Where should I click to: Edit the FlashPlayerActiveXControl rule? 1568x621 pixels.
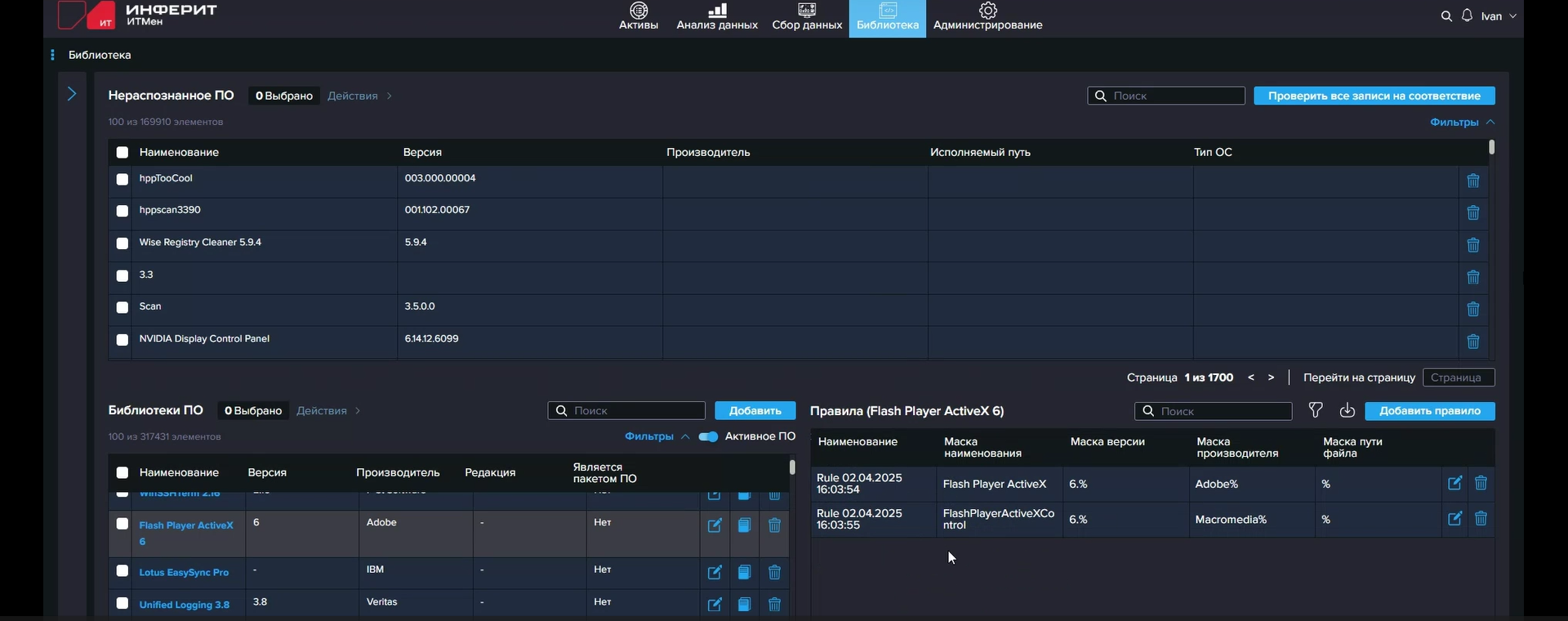coord(1454,519)
